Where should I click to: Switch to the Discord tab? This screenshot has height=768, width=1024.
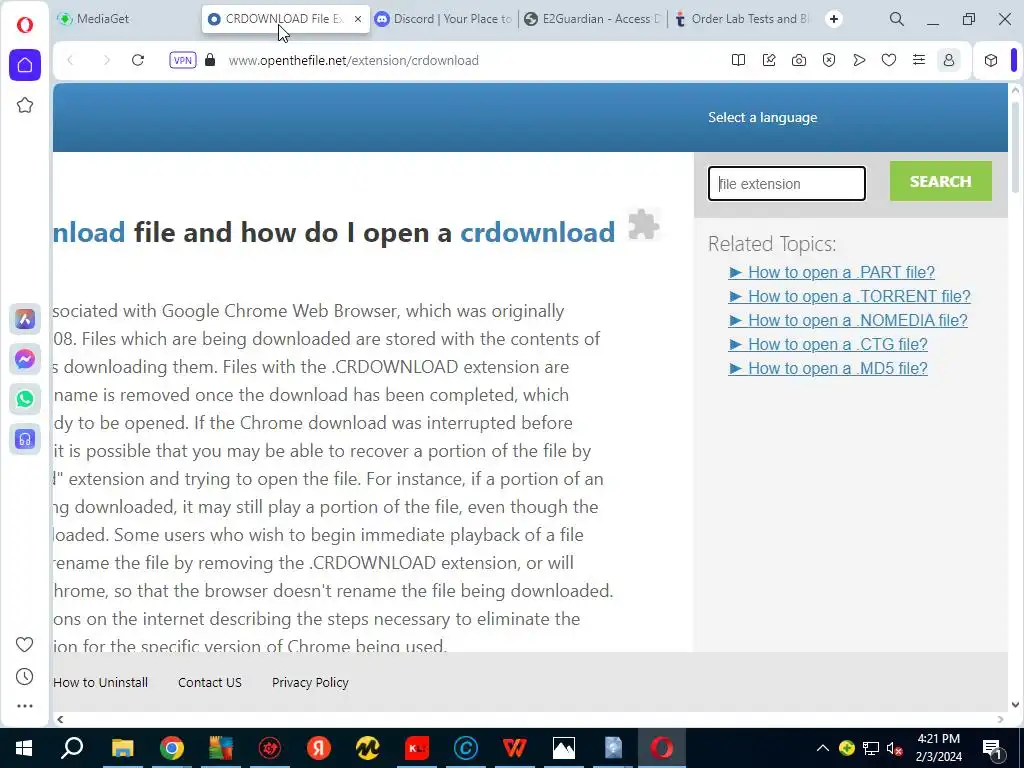coord(445,19)
